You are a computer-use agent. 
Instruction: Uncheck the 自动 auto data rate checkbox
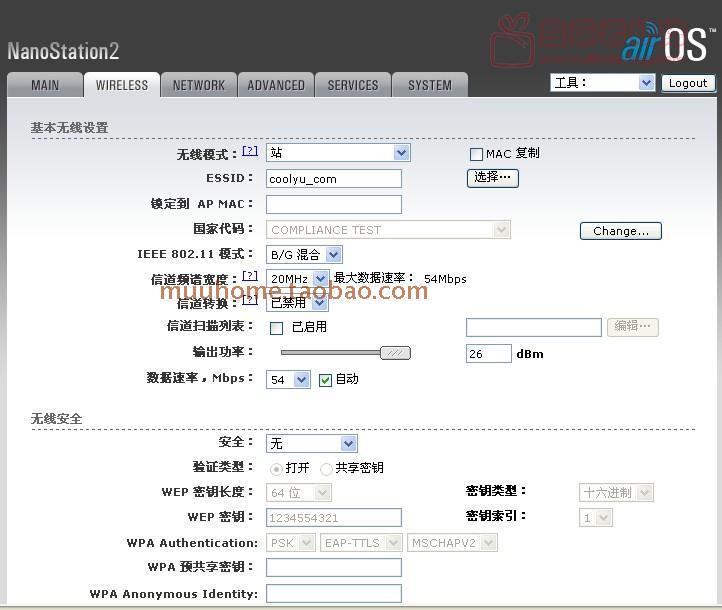coord(325,380)
